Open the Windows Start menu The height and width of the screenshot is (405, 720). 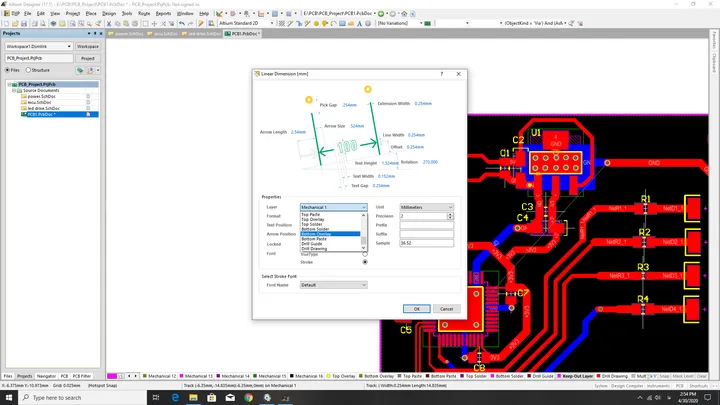click(9, 398)
